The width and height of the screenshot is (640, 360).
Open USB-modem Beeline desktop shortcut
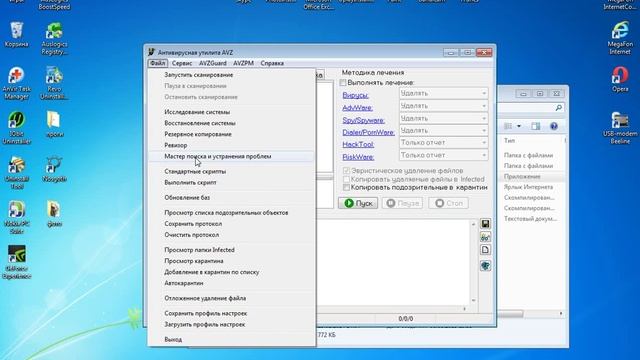coord(620,128)
